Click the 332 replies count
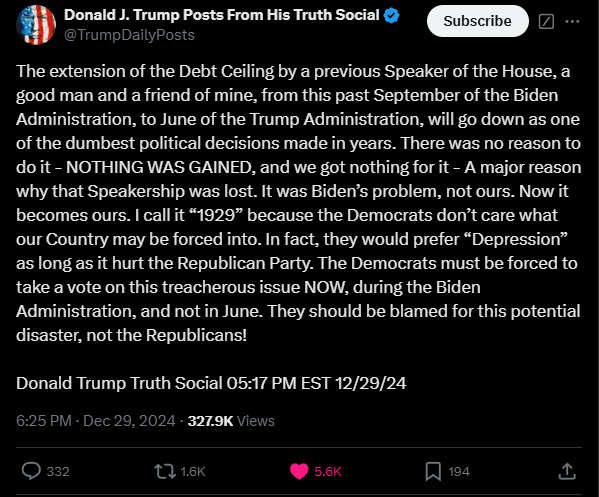 point(58,471)
